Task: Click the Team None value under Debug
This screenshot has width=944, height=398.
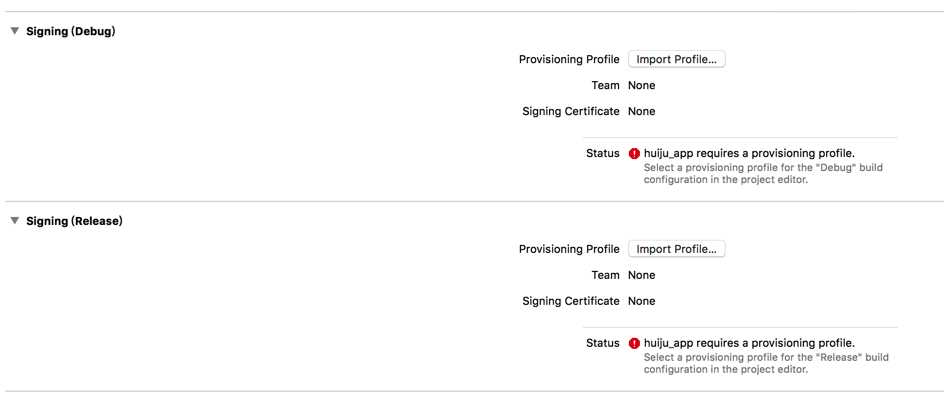Action: [x=642, y=86]
